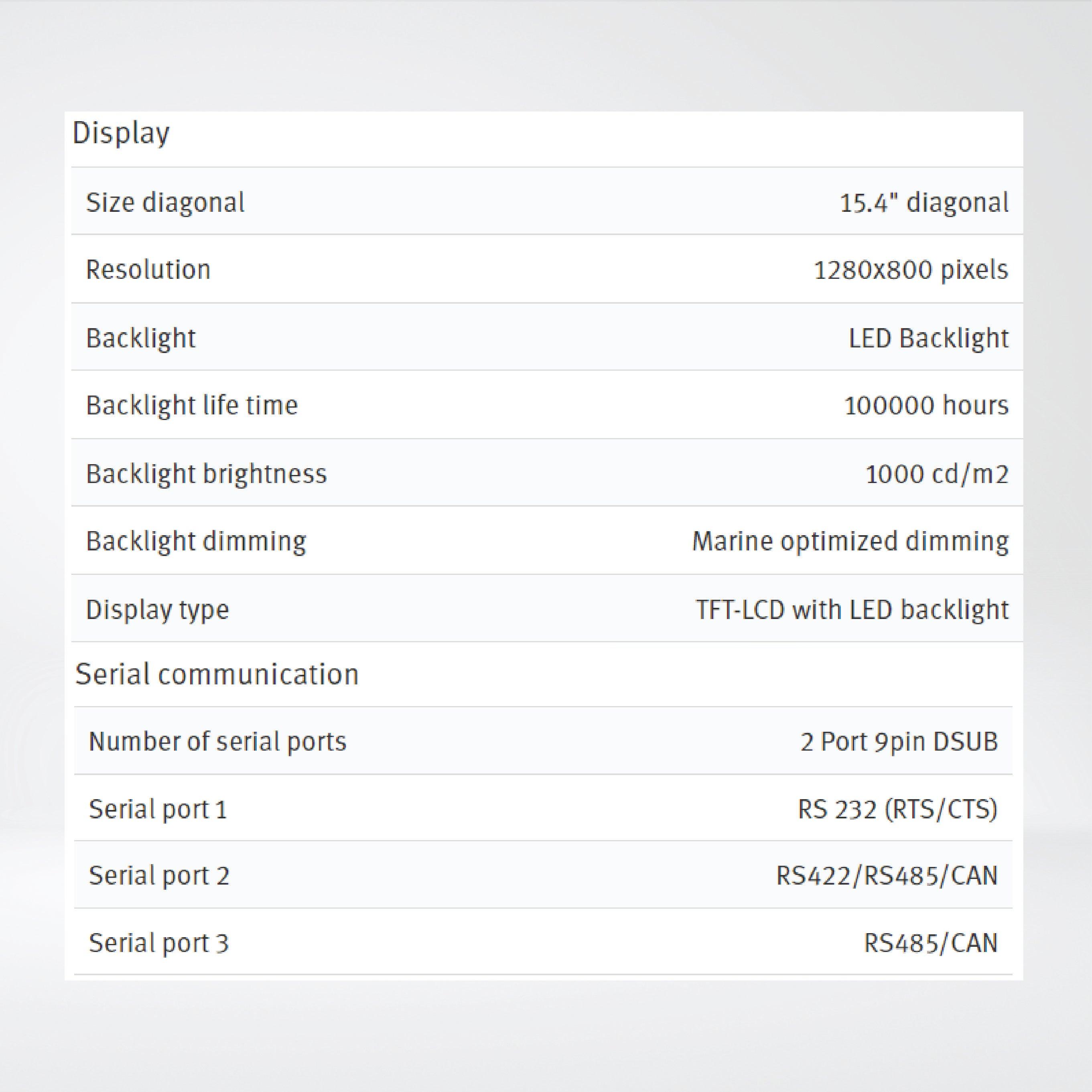
Task: Click the Marine optimized dimming value
Action: [850, 542]
